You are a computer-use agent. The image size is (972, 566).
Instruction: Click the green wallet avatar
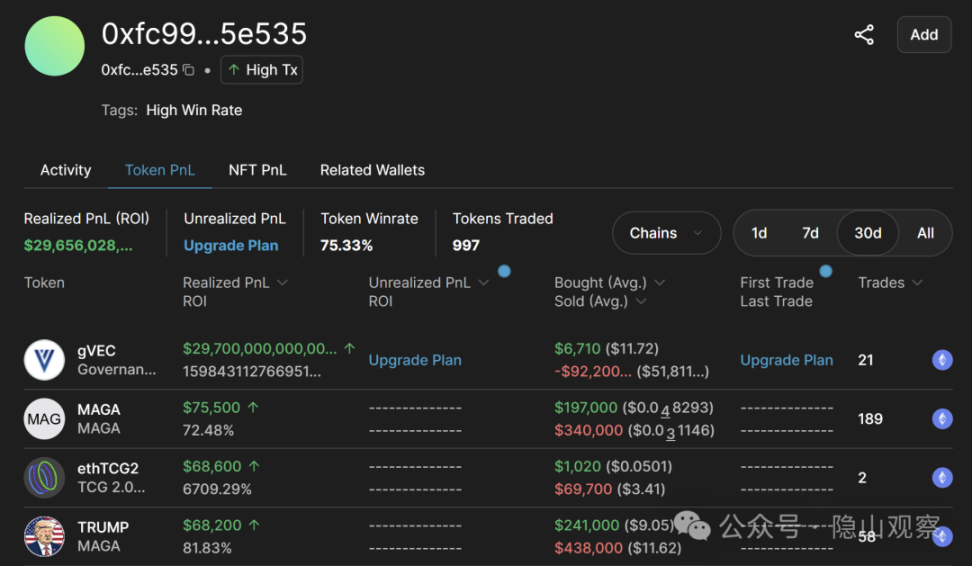pos(55,46)
